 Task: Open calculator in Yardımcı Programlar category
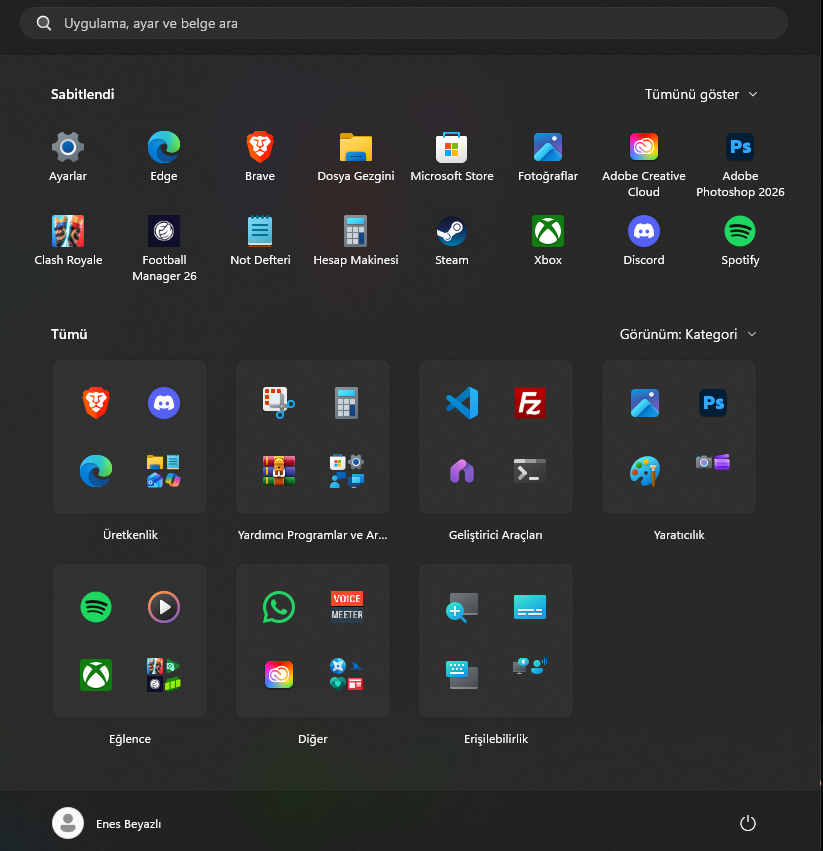[x=346, y=403]
